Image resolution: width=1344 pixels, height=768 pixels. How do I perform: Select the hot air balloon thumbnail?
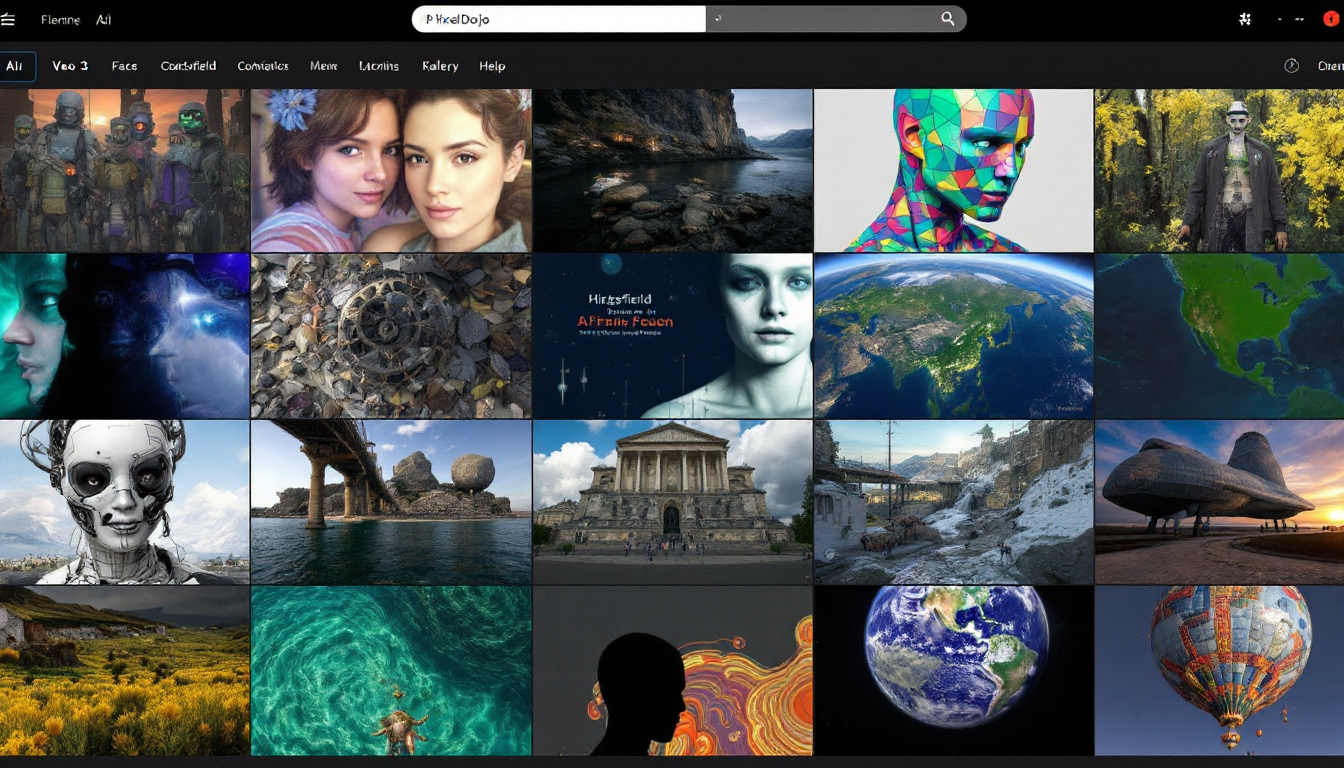(1219, 670)
